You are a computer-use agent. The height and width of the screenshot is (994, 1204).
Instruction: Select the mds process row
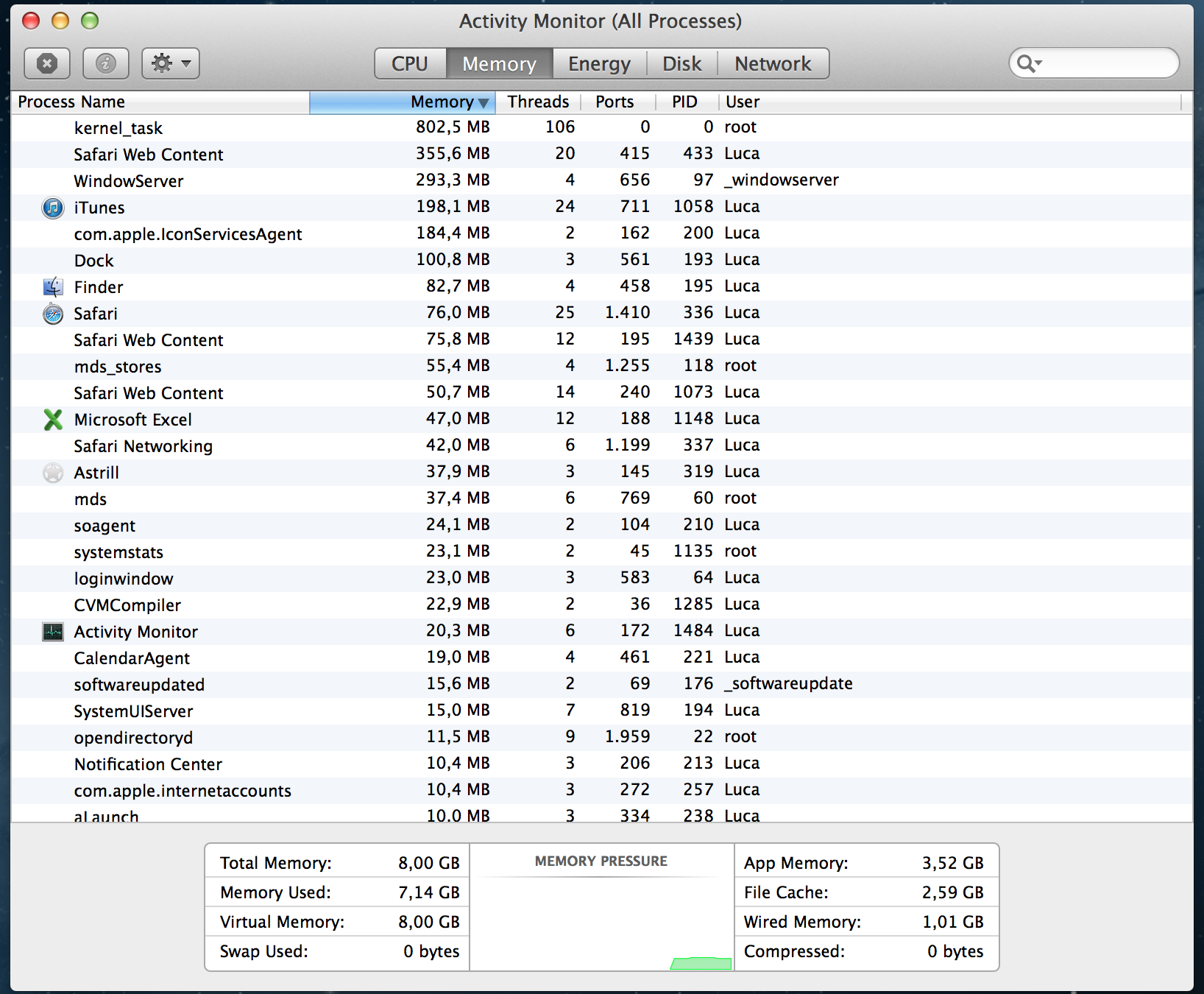pos(602,499)
